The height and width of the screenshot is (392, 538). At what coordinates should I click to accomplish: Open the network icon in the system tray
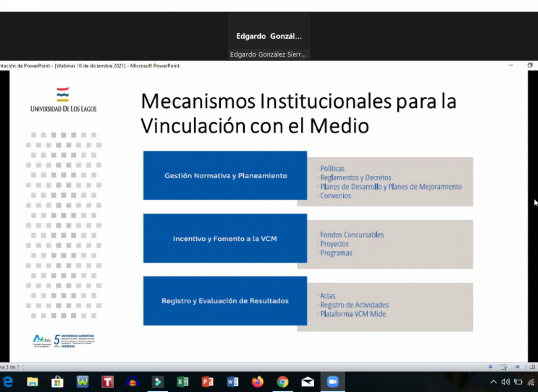[x=531, y=382]
